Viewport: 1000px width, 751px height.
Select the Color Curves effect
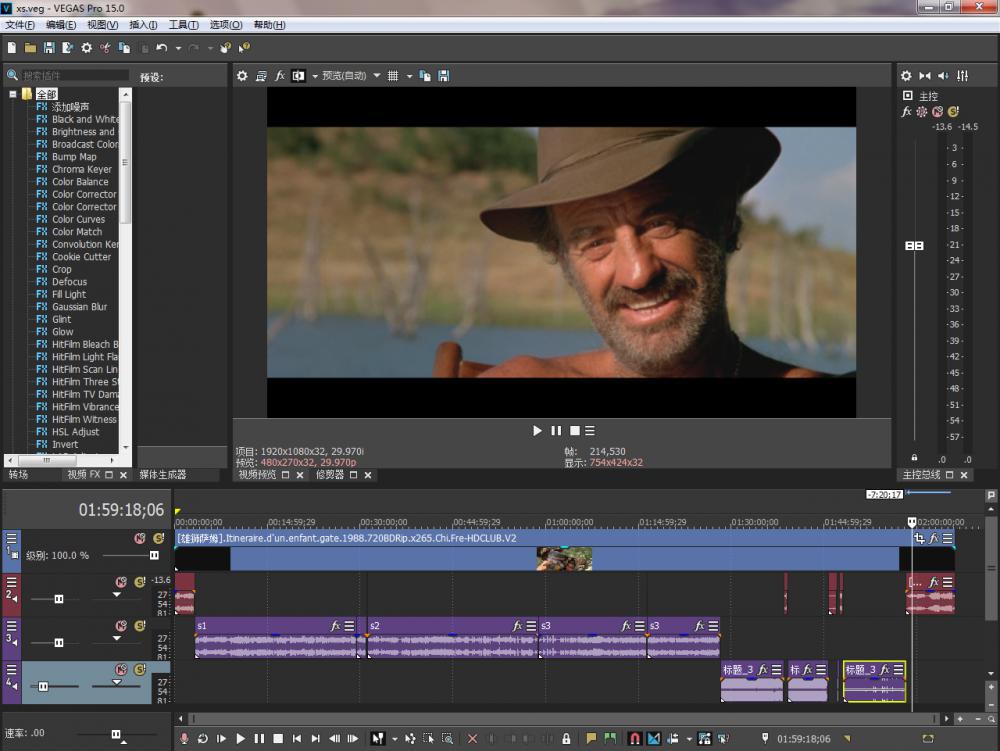click(78, 219)
